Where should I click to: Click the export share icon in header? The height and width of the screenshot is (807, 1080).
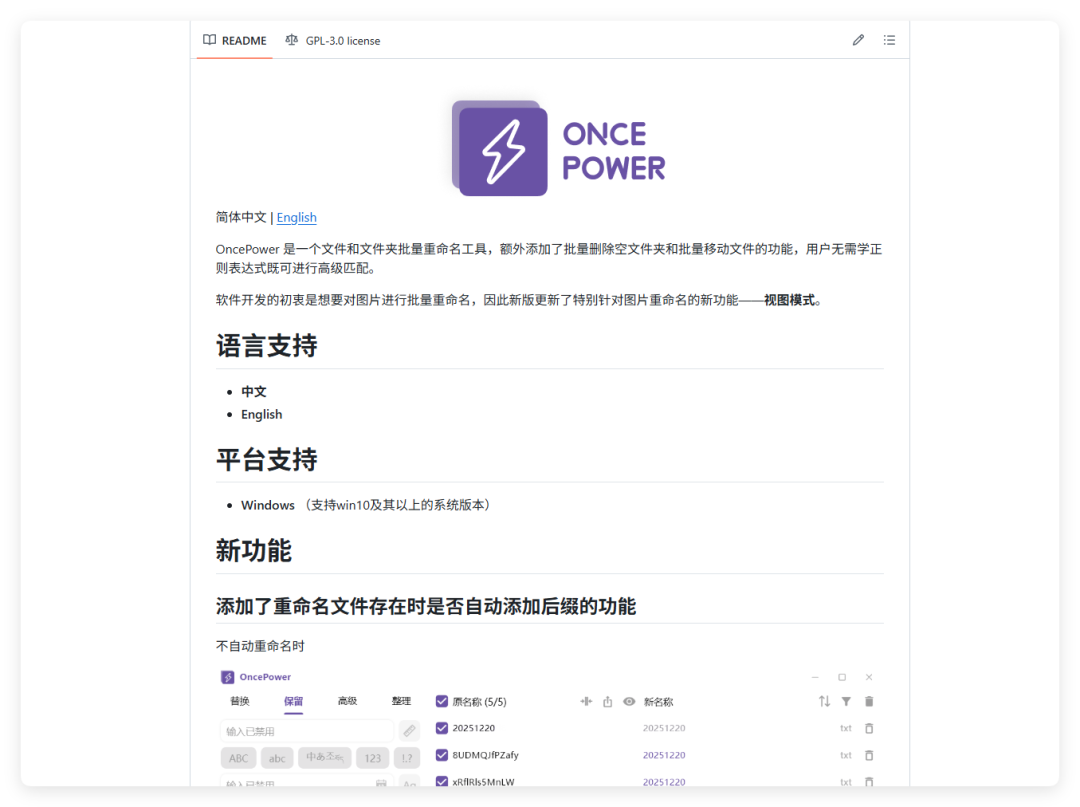608,702
